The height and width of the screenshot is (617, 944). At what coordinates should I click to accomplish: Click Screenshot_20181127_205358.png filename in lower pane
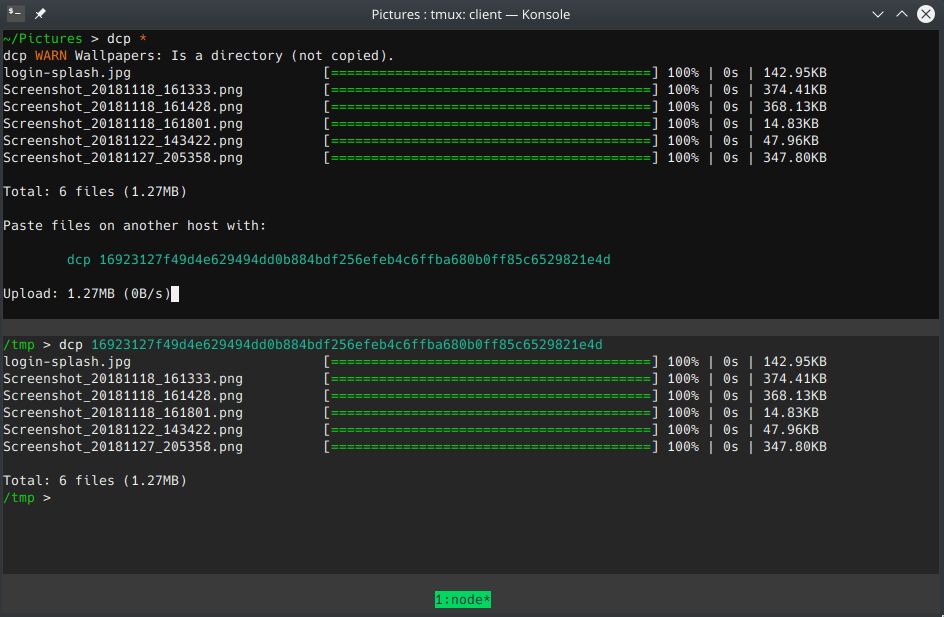(x=122, y=447)
